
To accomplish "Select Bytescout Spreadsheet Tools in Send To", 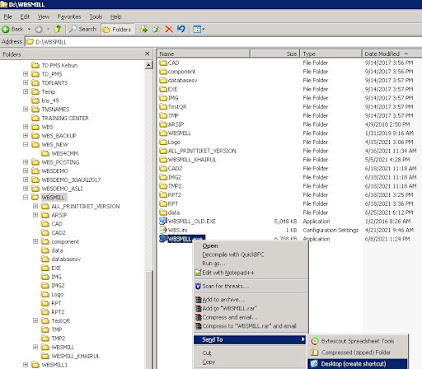I will tap(357, 341).
